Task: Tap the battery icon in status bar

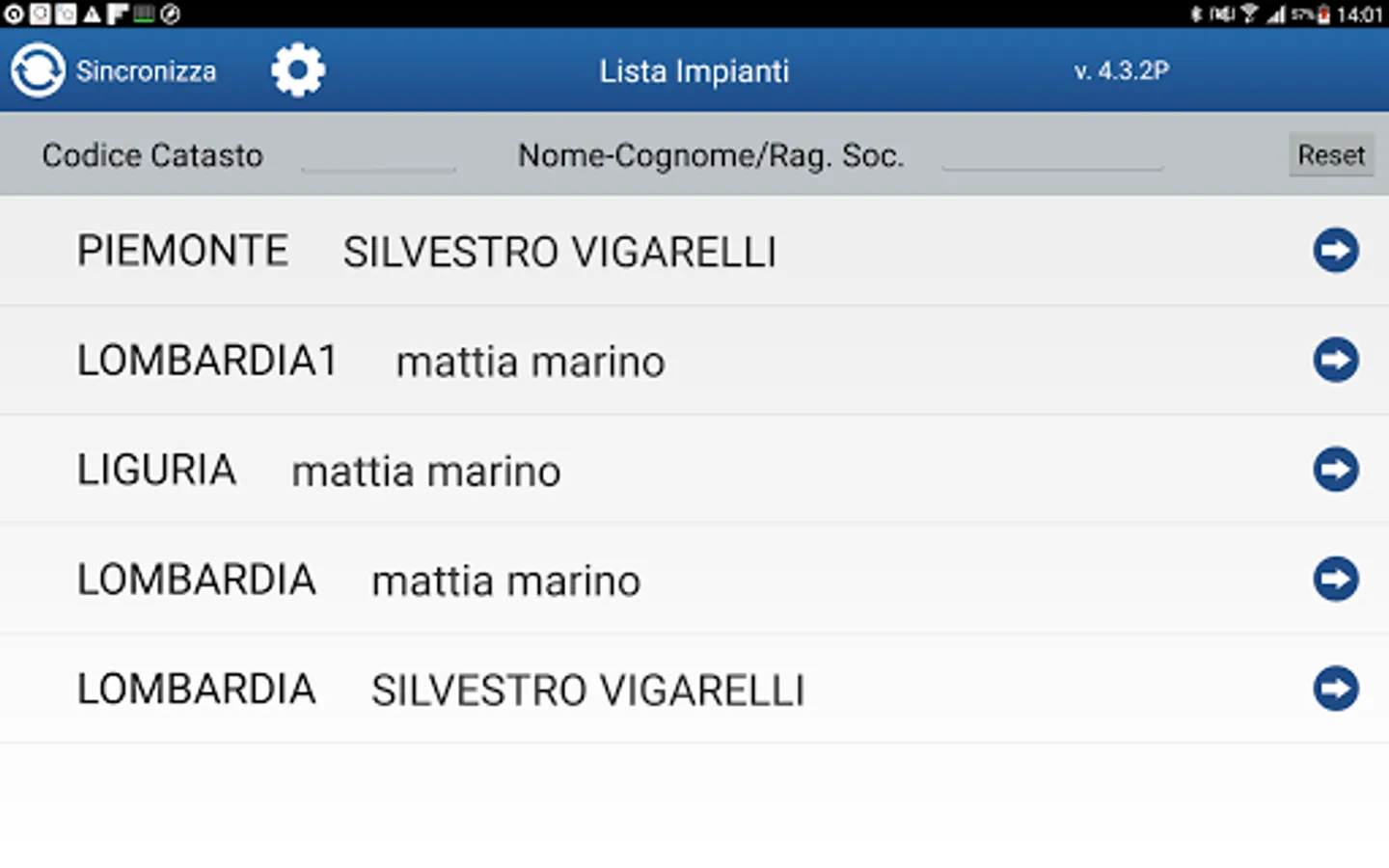Action: tap(1324, 14)
